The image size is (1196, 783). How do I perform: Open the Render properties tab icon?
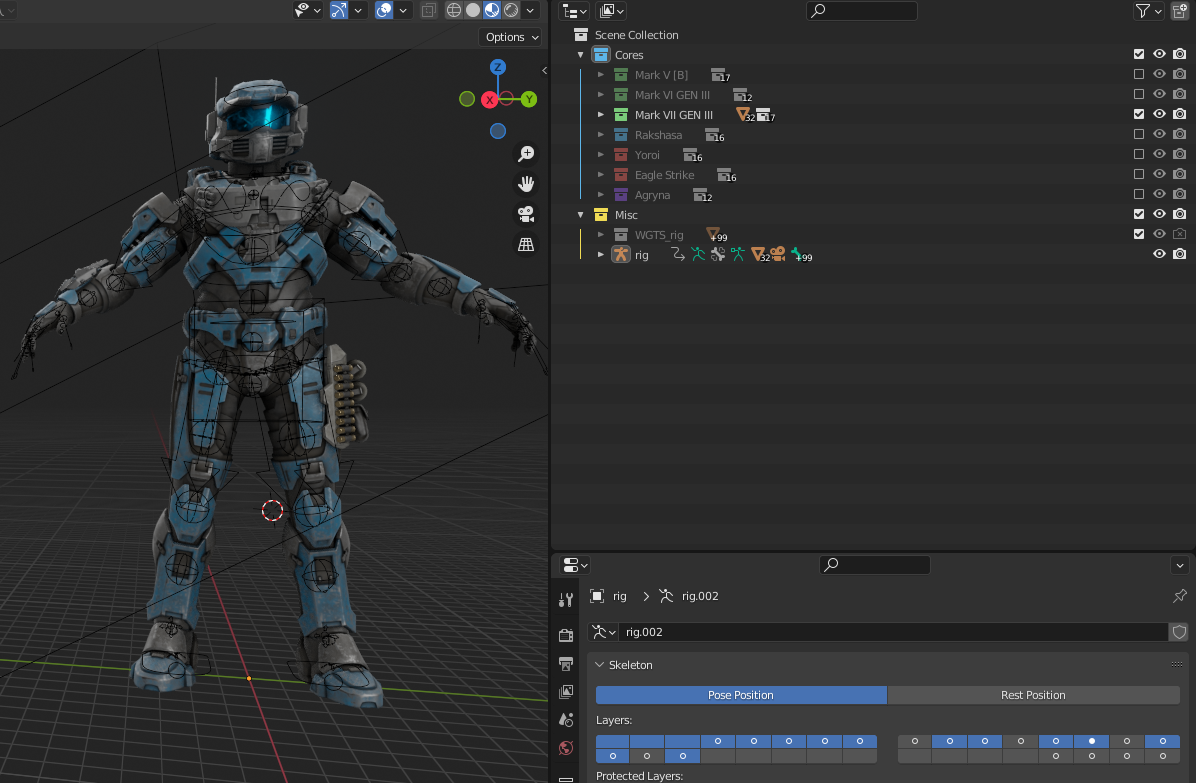(566, 635)
